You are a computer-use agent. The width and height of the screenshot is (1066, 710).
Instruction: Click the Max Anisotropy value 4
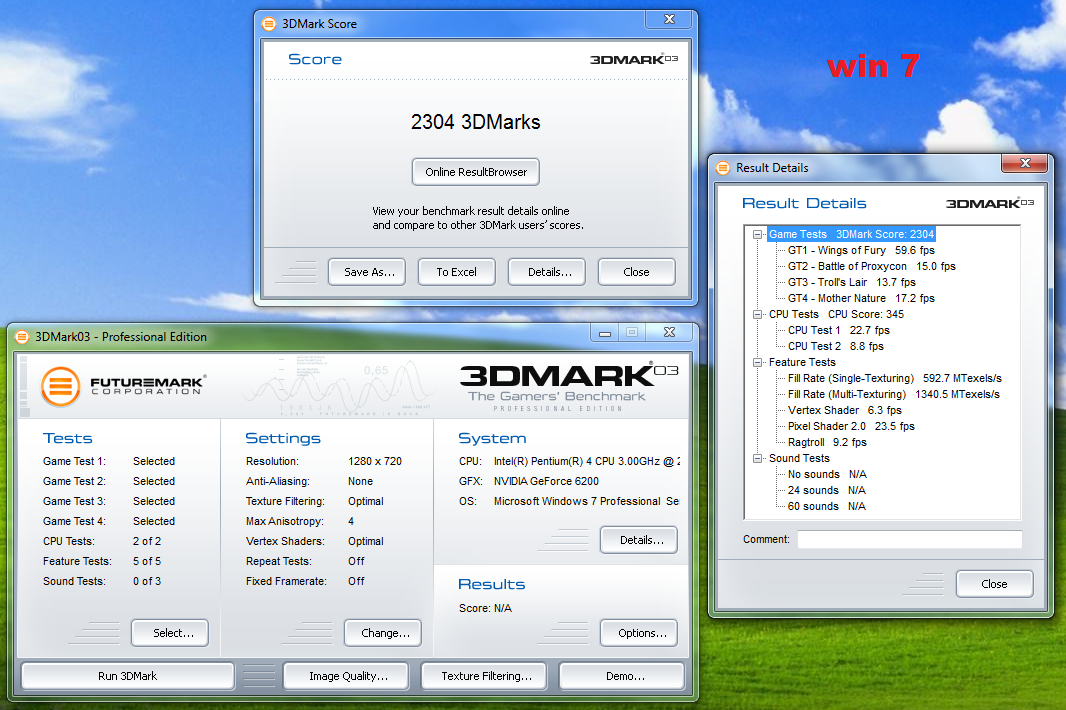click(x=351, y=521)
